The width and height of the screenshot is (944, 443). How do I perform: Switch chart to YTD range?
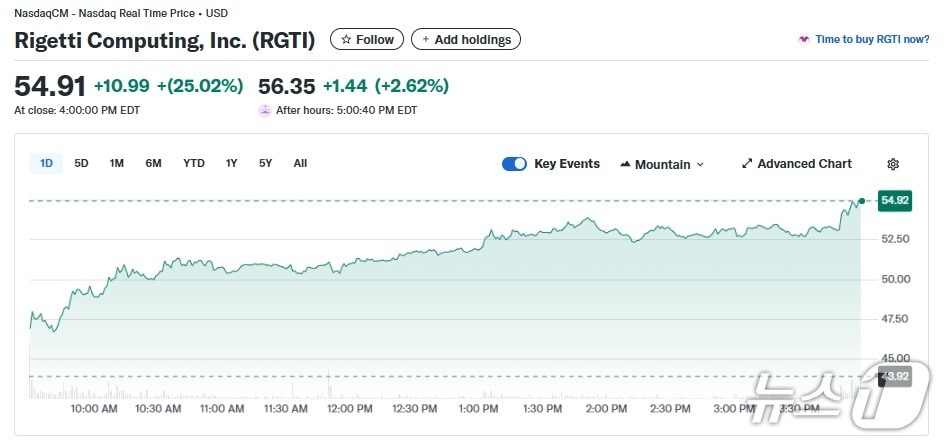point(194,163)
